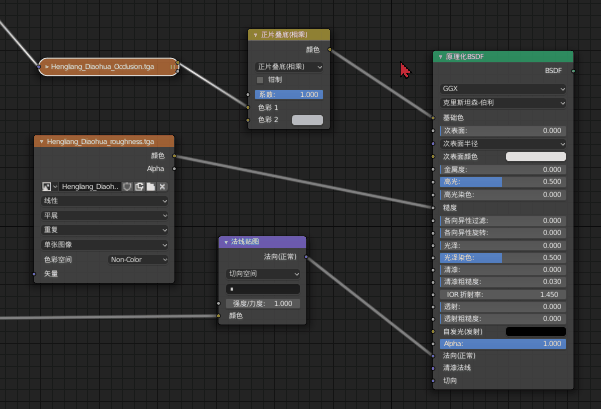Viewport: 601px width, 409px height.
Task: Enable the 钳制 clamp checkbox
Action: point(260,80)
